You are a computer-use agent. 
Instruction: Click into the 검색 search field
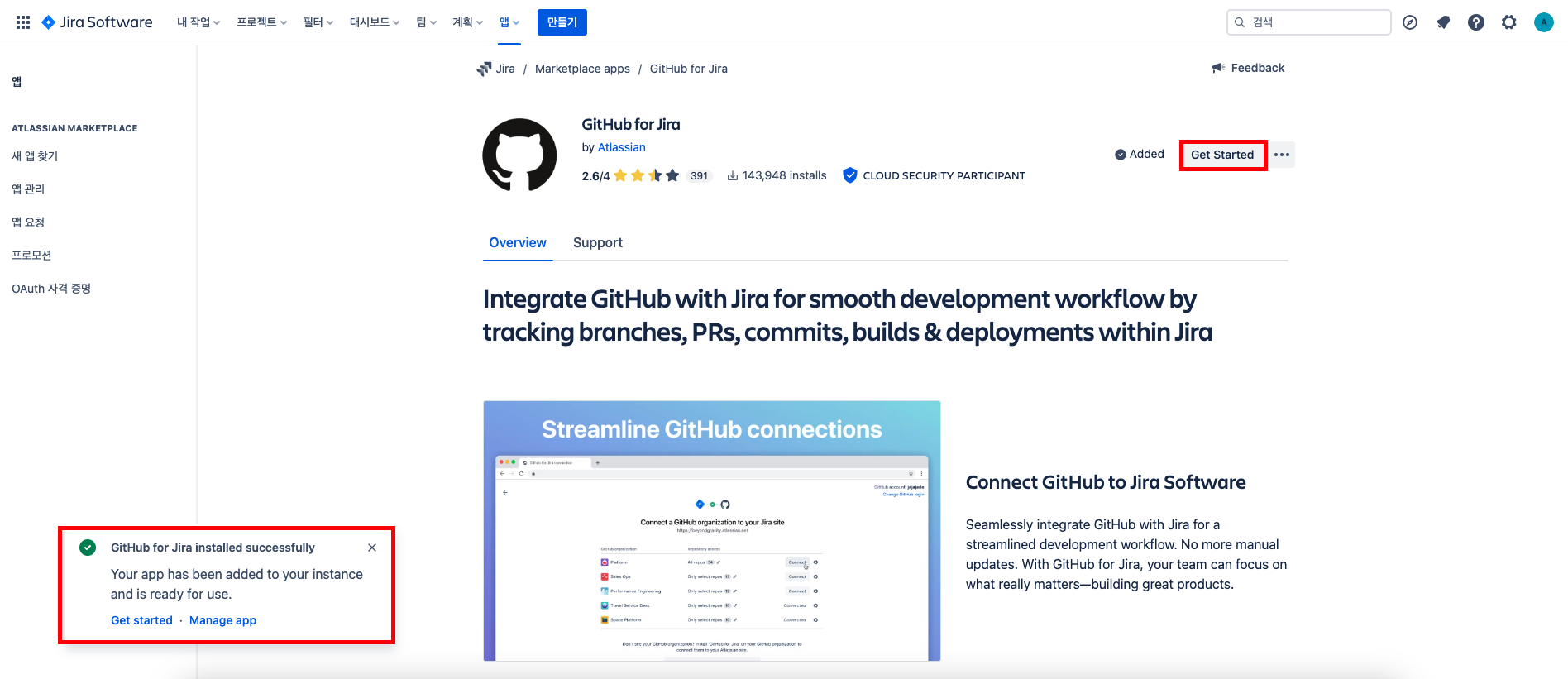click(1308, 22)
